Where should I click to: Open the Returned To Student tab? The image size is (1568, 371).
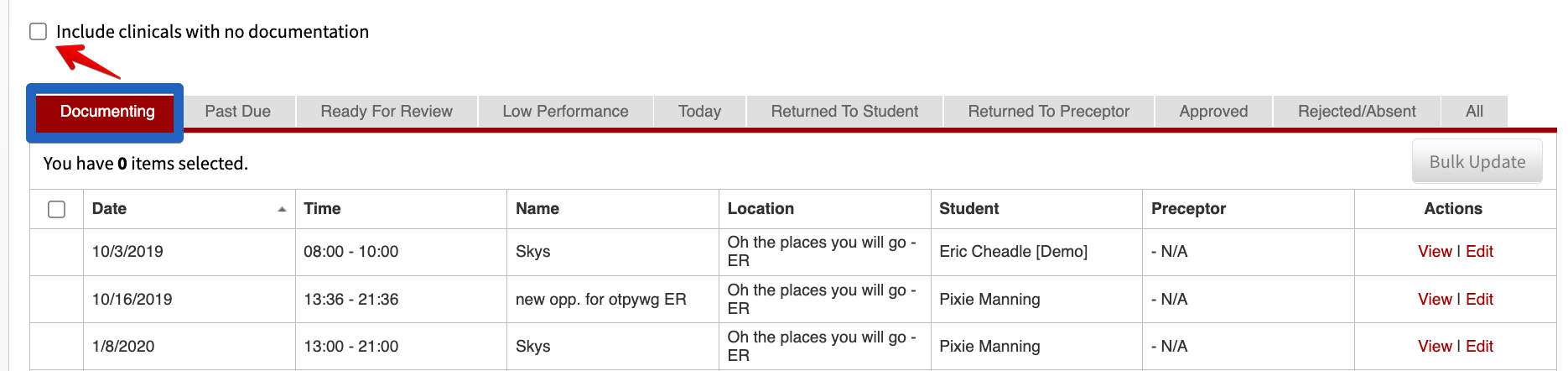tap(844, 112)
